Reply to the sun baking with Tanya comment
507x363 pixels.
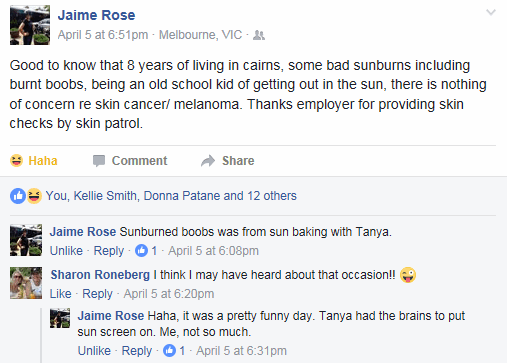(x=109, y=251)
